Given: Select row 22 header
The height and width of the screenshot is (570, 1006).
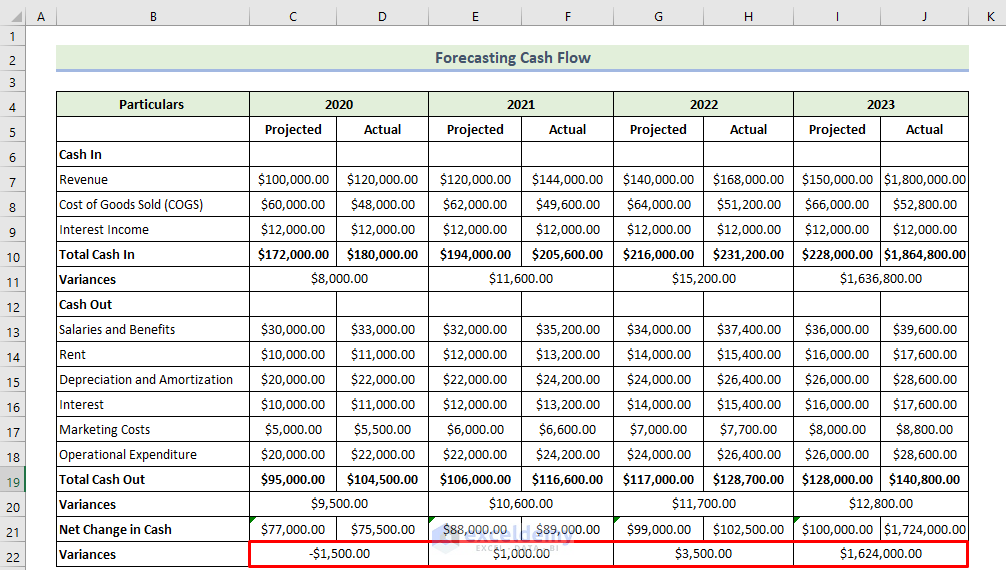Looking at the screenshot, I should coord(12,555).
